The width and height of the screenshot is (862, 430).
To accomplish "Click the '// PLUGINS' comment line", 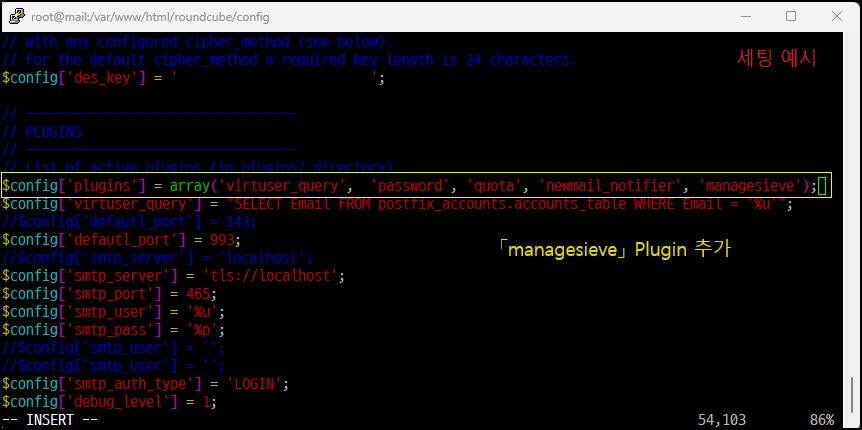I will tap(42, 132).
